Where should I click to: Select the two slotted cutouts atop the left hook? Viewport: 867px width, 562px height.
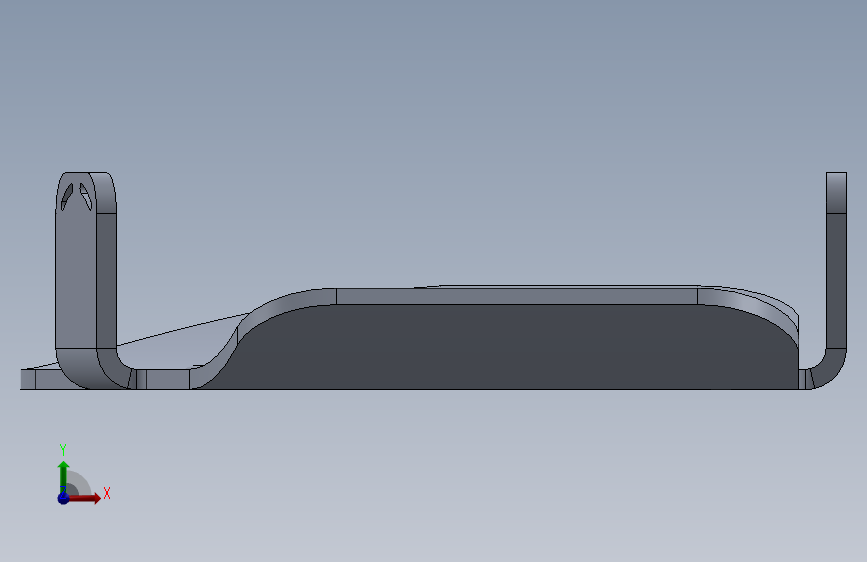click(x=76, y=196)
